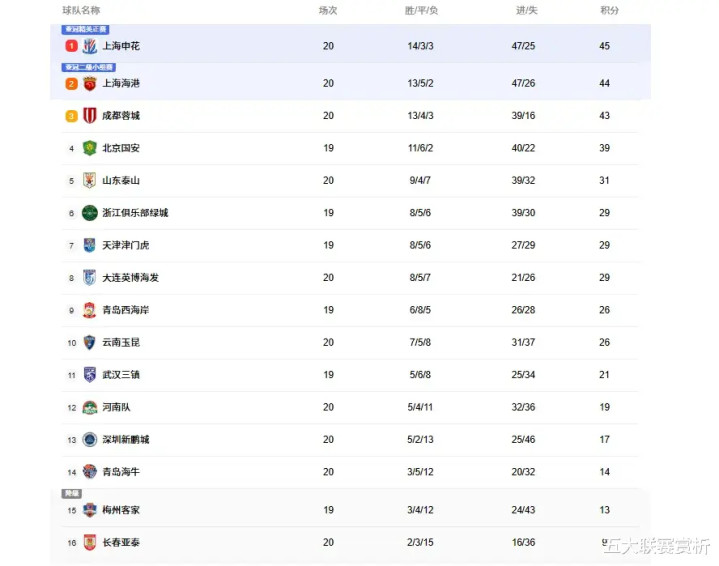Click the gray relegation tag above Meizhou
Screen dimensions: 719x566
pyautogui.click(x=72, y=494)
